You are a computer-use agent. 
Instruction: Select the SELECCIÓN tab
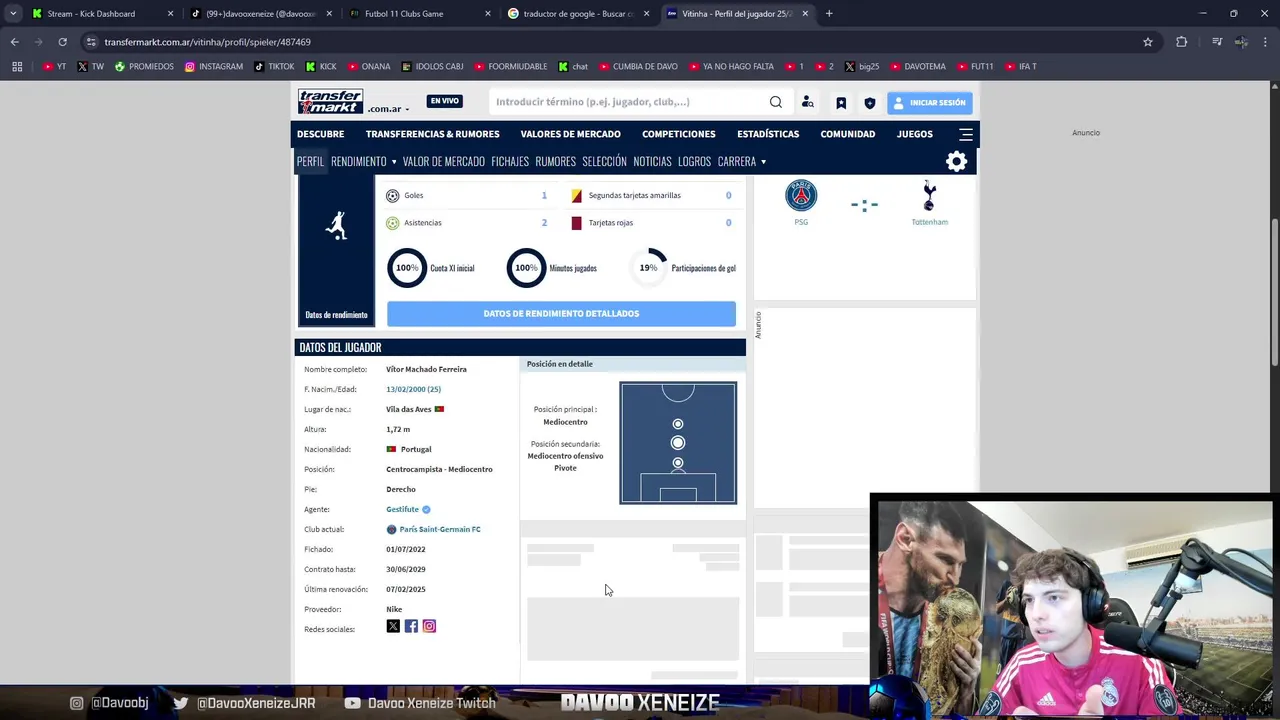pos(604,162)
